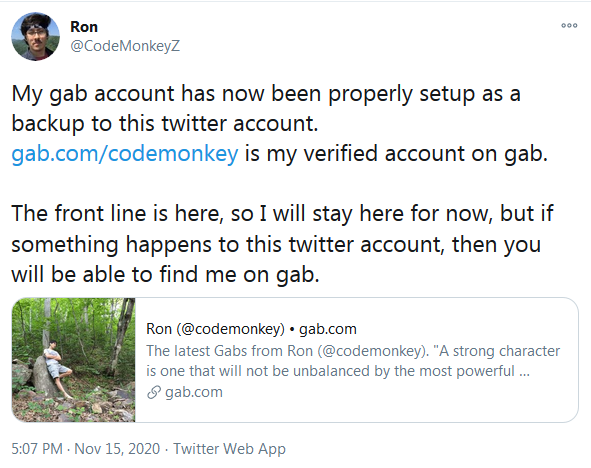Click the 5:07 PM timestamp
The image size is (591, 468).
coord(37,449)
